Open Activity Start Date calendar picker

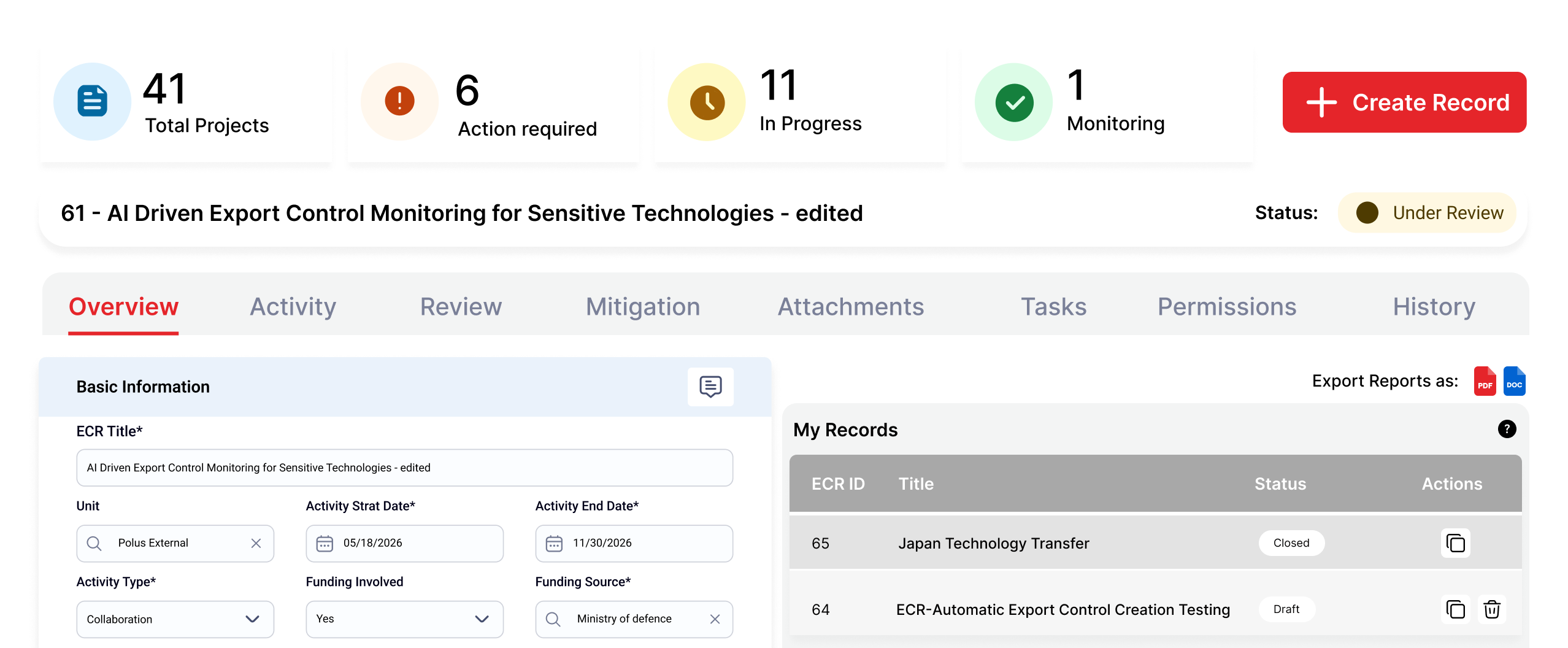tap(325, 543)
